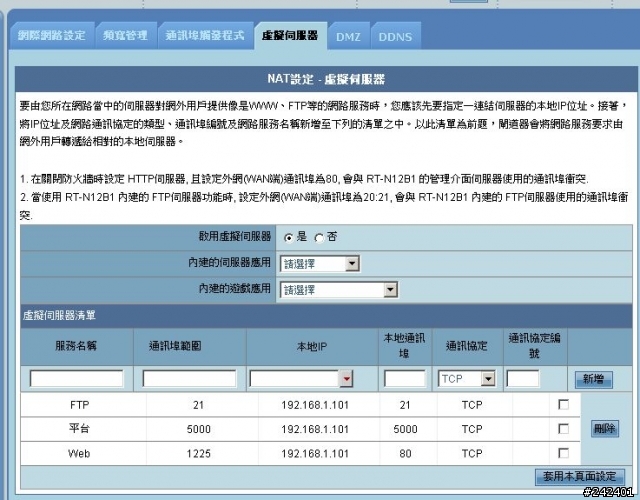This screenshot has width=640, height=500.
Task: Click the 服務名稱 input field
Action: pos(76,378)
